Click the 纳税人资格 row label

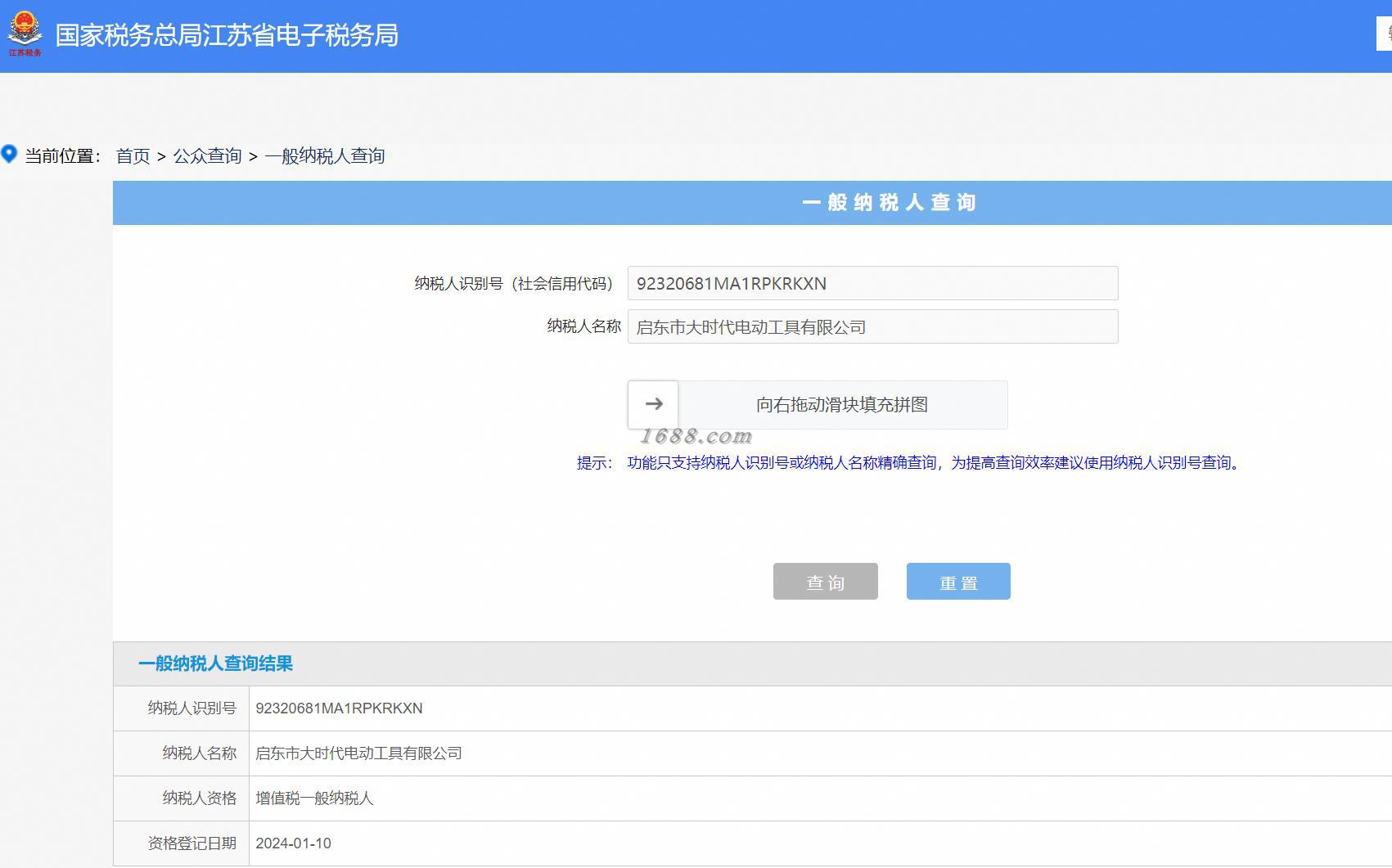(199, 798)
